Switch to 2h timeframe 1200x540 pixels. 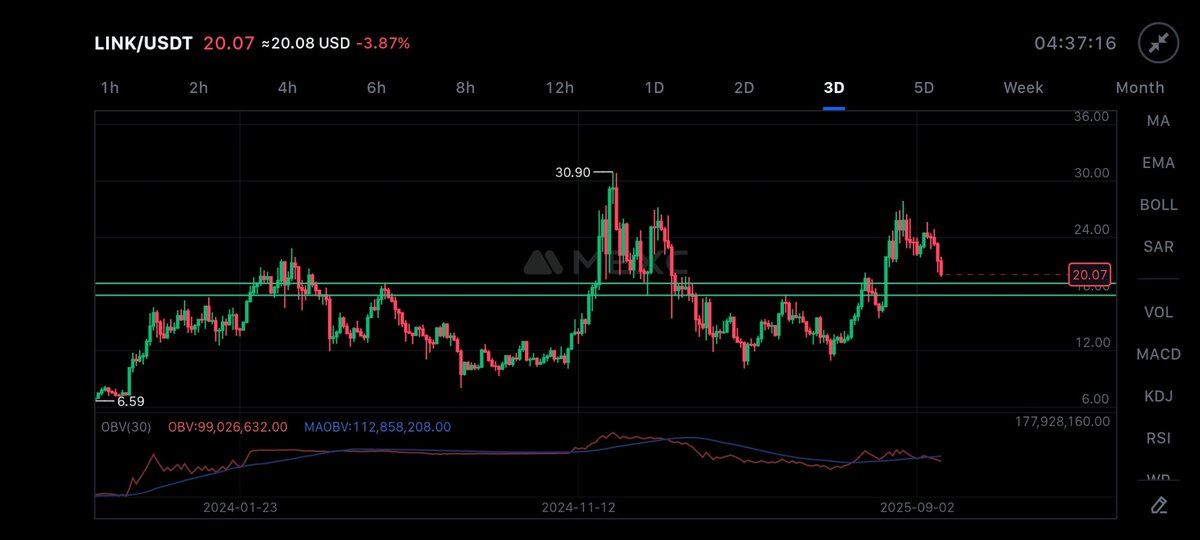tap(198, 88)
